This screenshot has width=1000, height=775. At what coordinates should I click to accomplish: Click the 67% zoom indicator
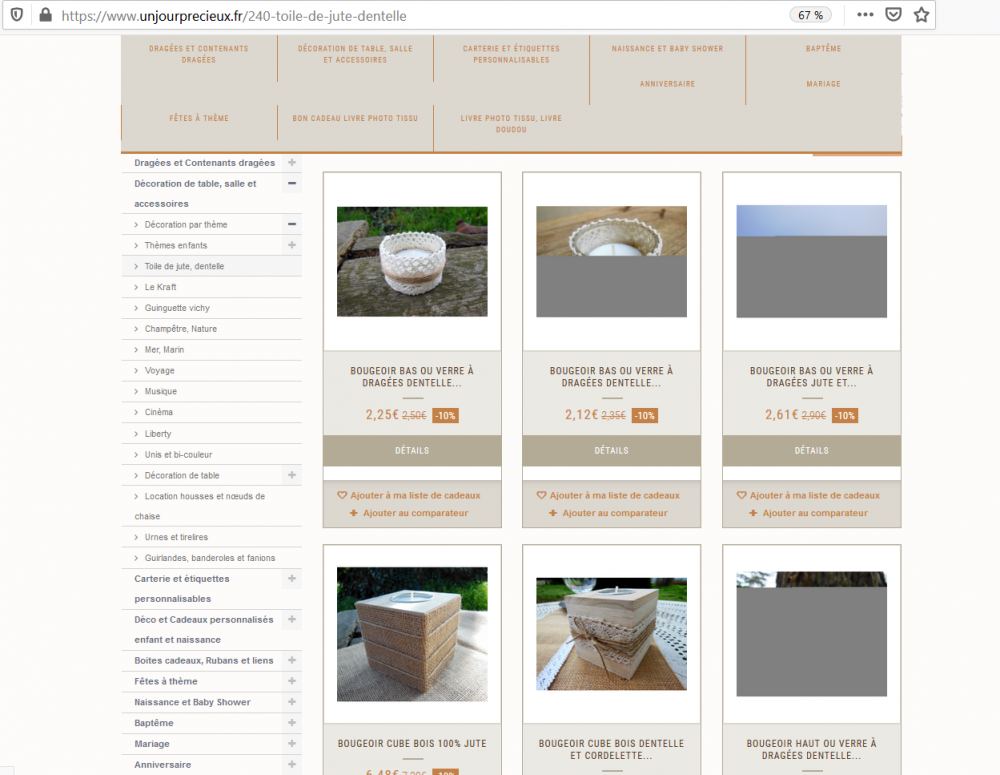pos(810,15)
